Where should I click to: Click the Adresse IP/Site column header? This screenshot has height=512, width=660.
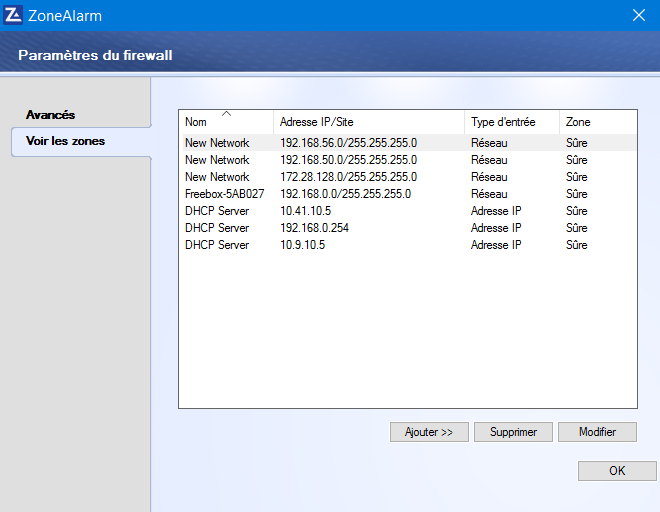pyautogui.click(x=369, y=122)
